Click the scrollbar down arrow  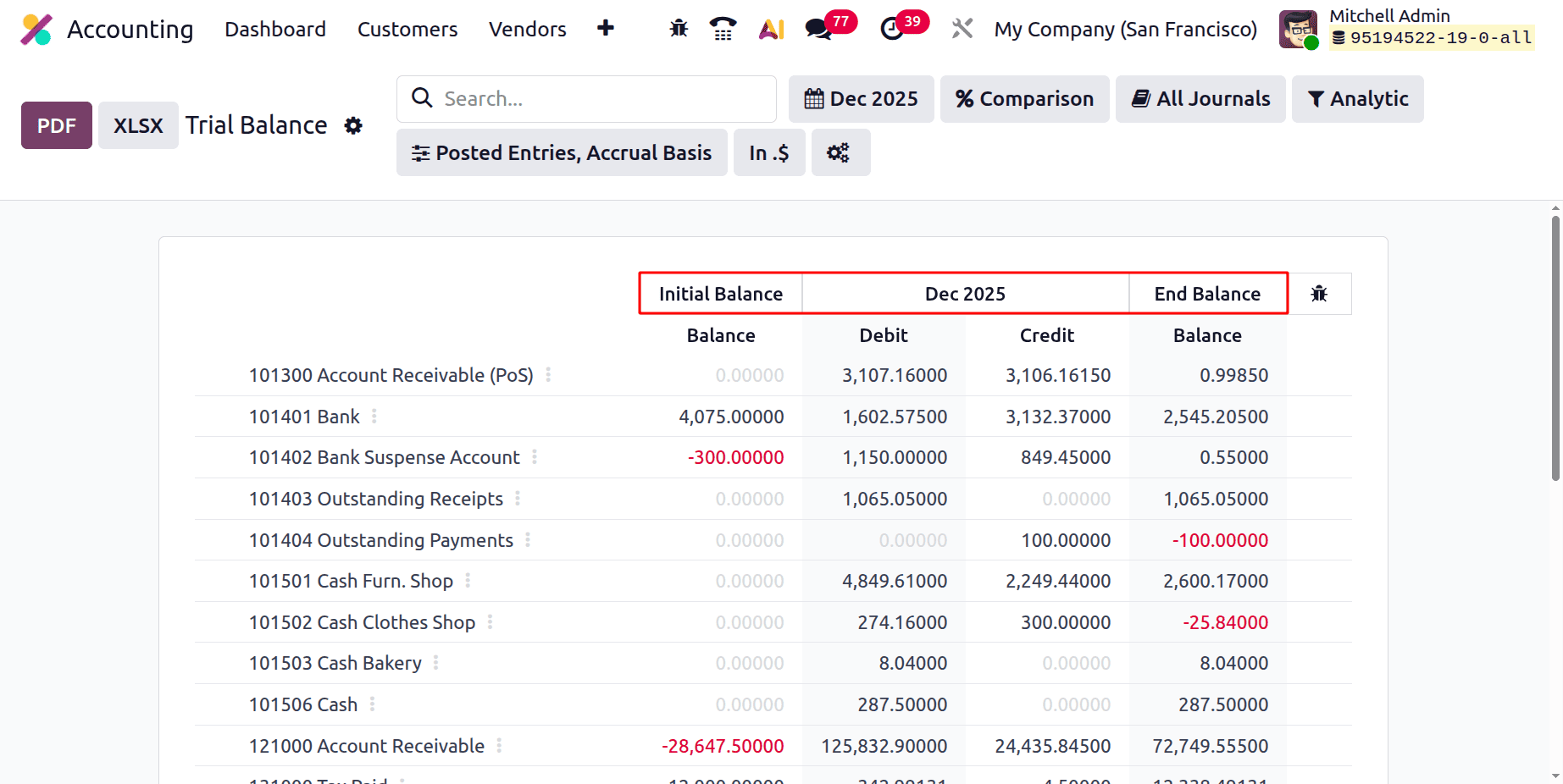coord(1555,776)
